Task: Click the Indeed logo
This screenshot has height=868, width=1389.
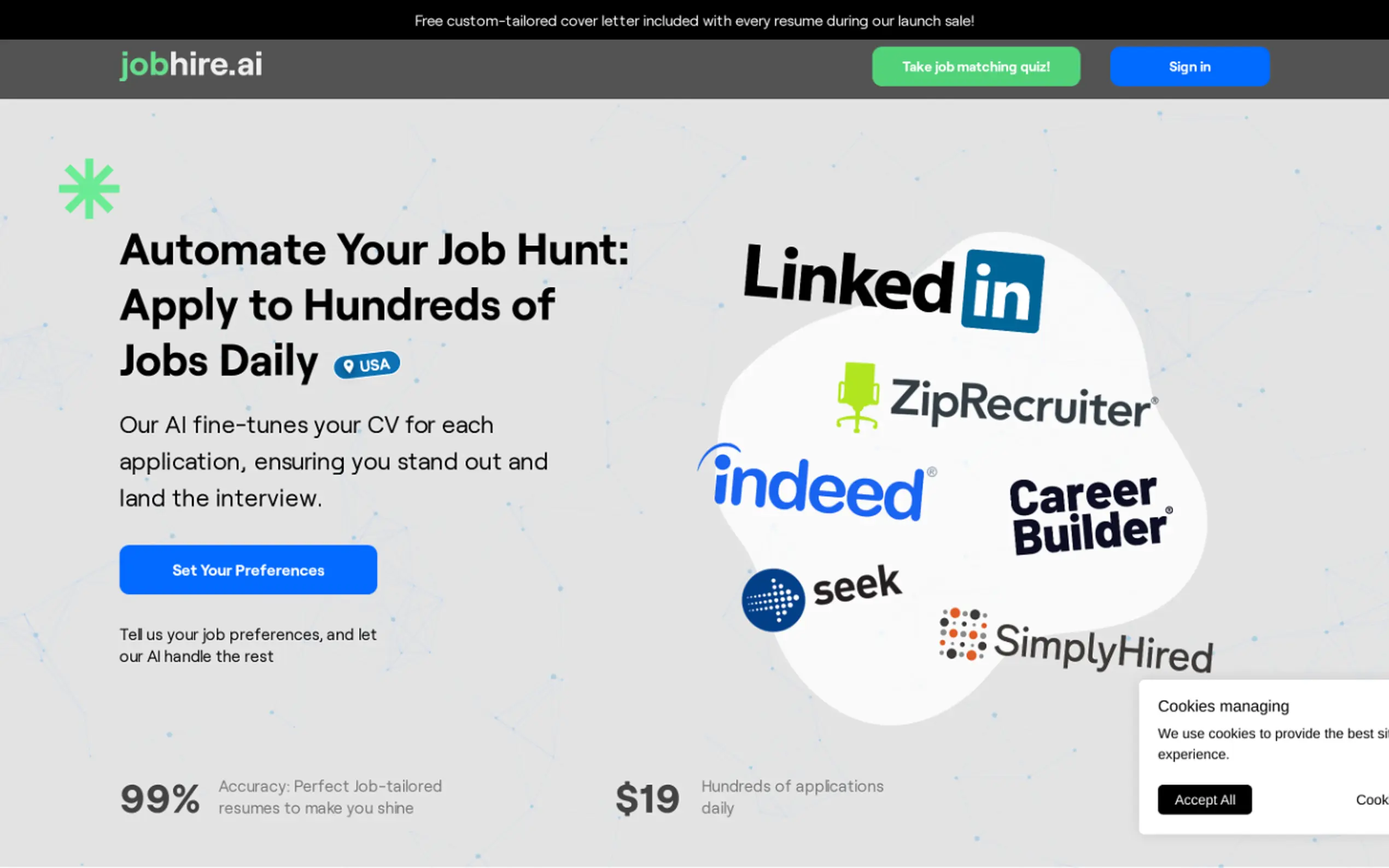Action: [x=815, y=484]
